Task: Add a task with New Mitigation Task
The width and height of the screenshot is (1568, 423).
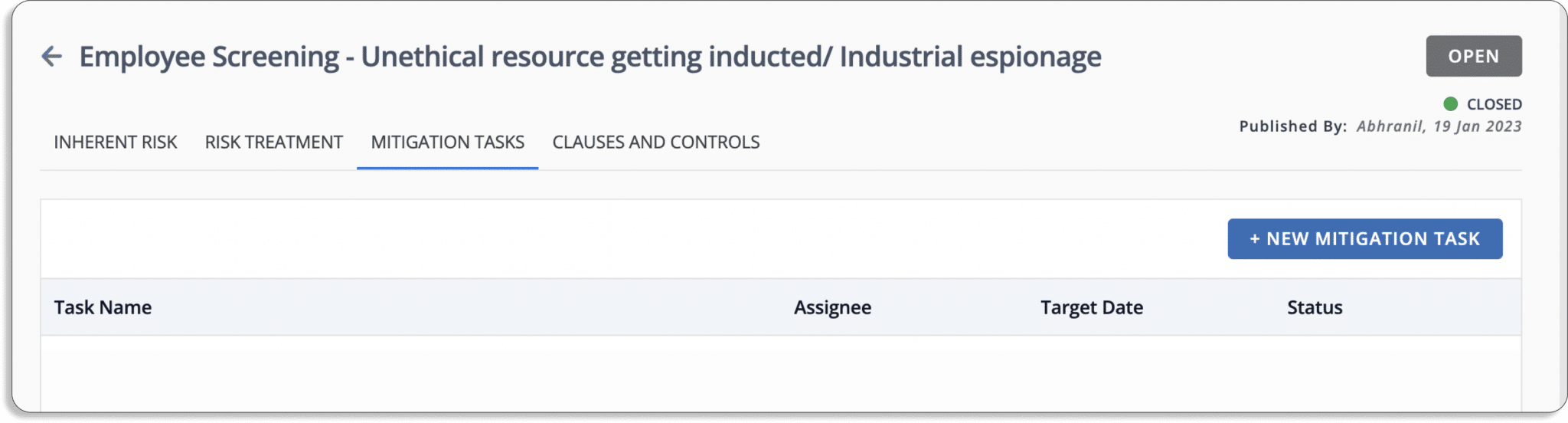Action: (x=1364, y=239)
